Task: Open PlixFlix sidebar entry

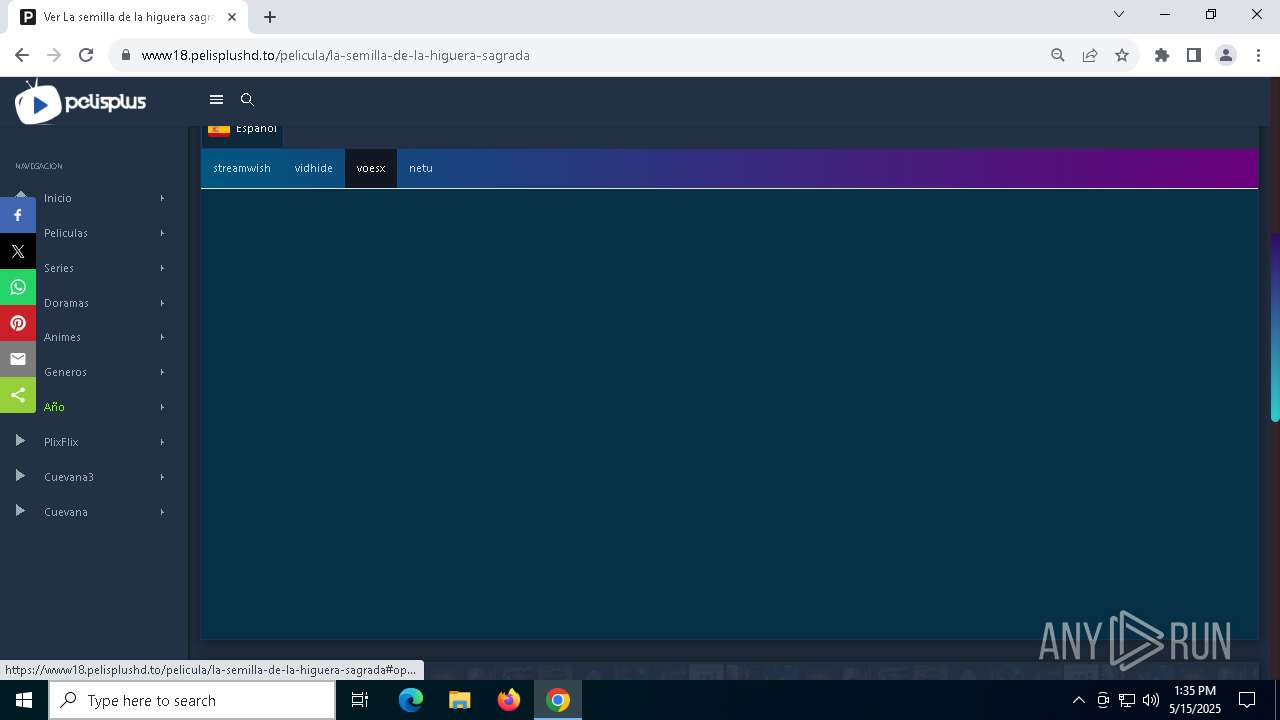Action: tap(61, 442)
